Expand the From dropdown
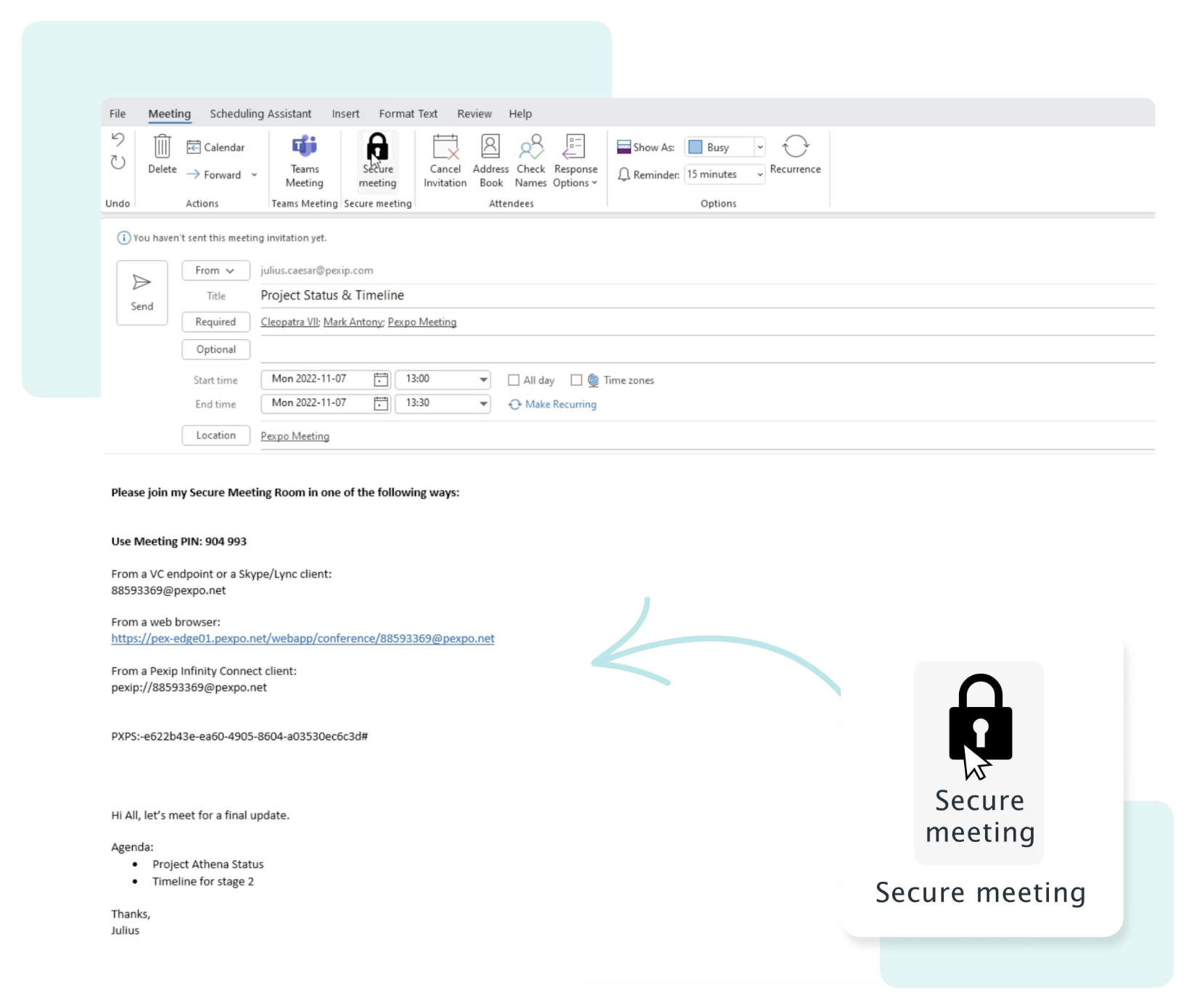 pos(215,270)
